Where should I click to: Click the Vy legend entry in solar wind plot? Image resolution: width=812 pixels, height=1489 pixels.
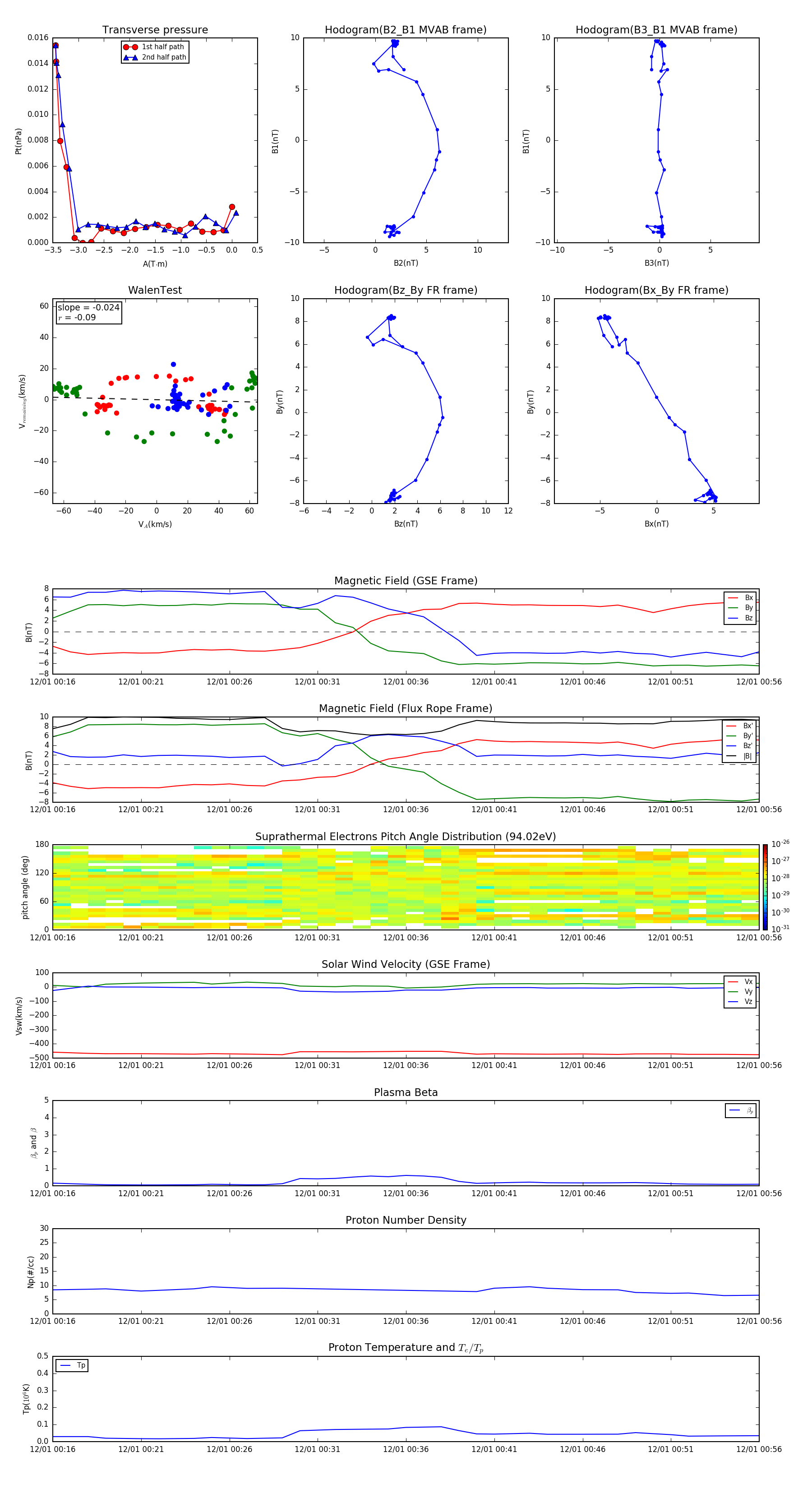tap(740, 991)
